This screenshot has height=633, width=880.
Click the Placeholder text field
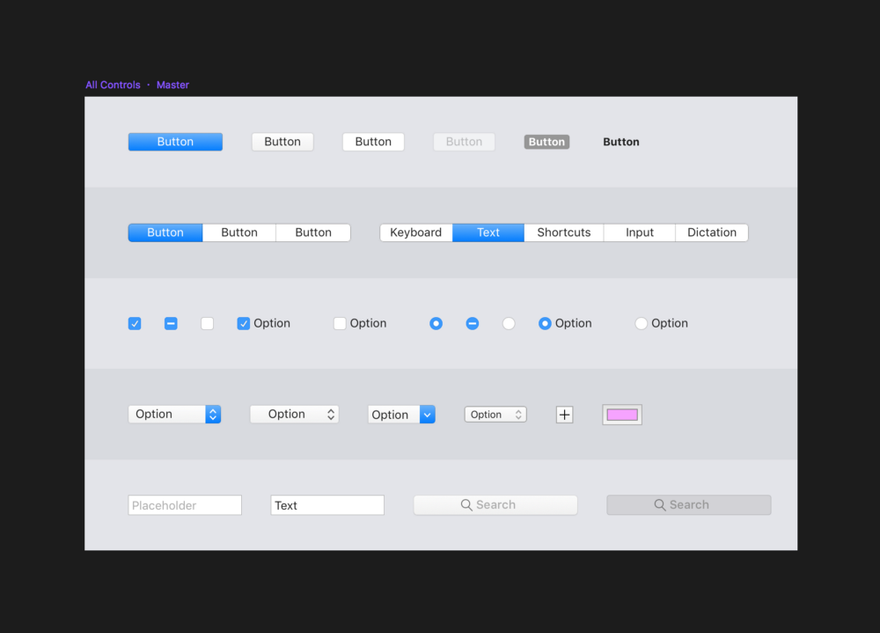pyautogui.click(x=185, y=505)
